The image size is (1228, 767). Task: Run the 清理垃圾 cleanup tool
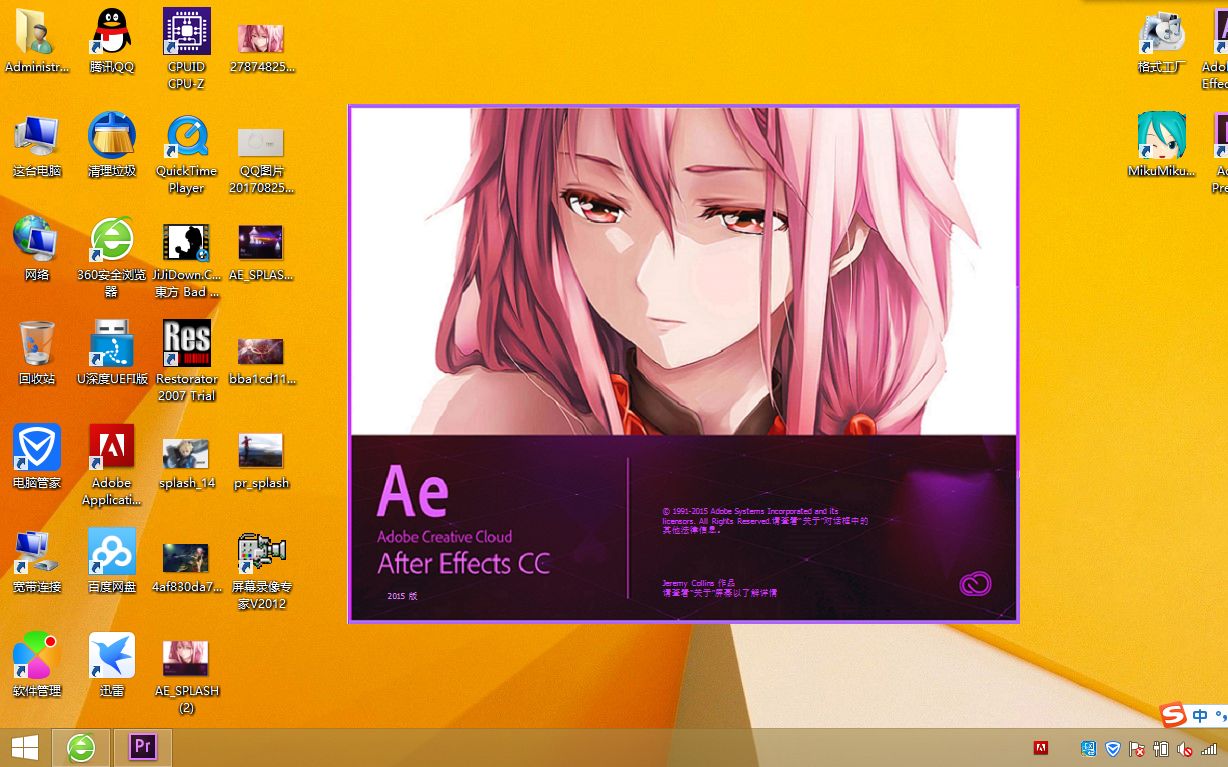(111, 135)
